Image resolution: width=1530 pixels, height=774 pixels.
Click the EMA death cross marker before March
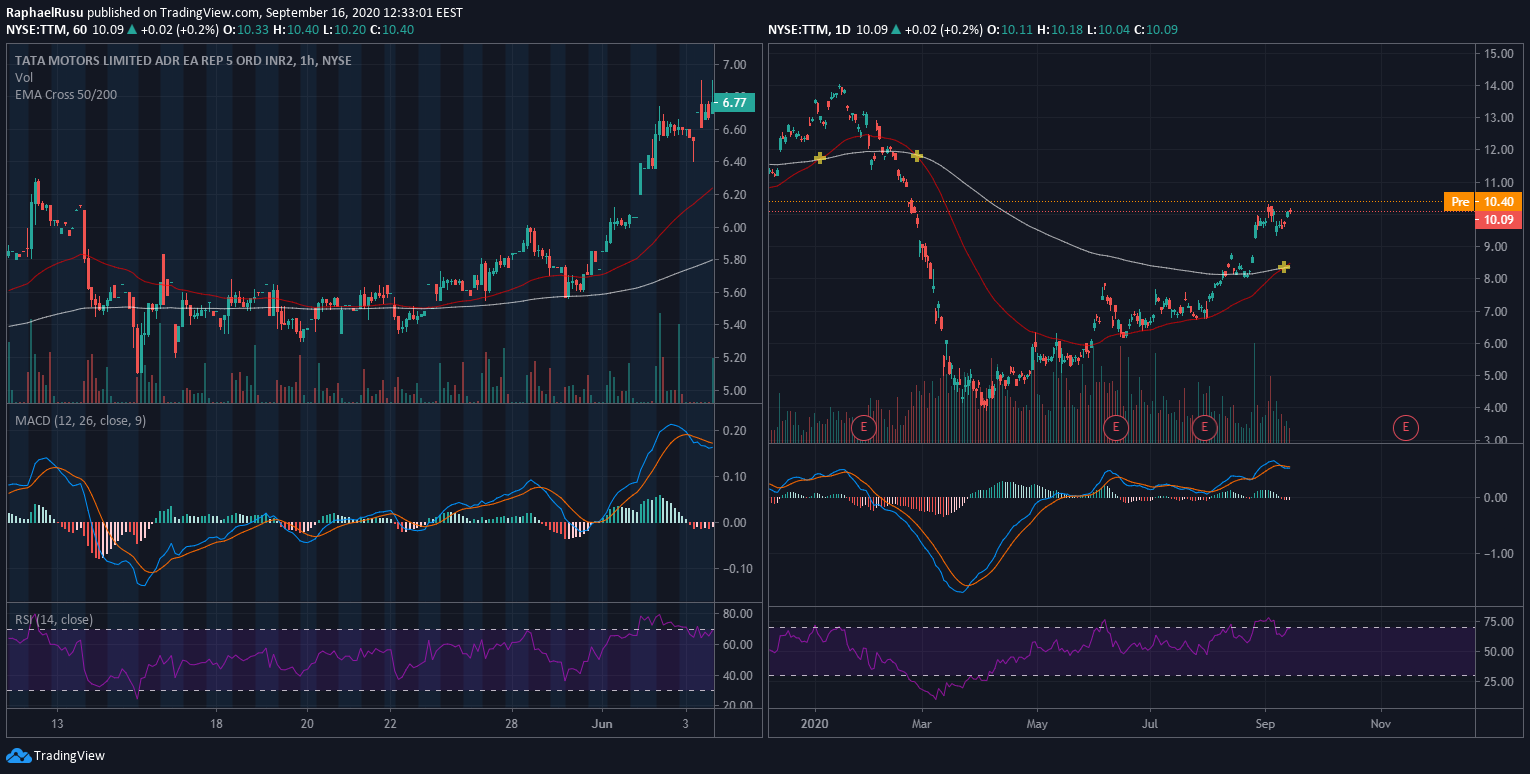tap(916, 156)
